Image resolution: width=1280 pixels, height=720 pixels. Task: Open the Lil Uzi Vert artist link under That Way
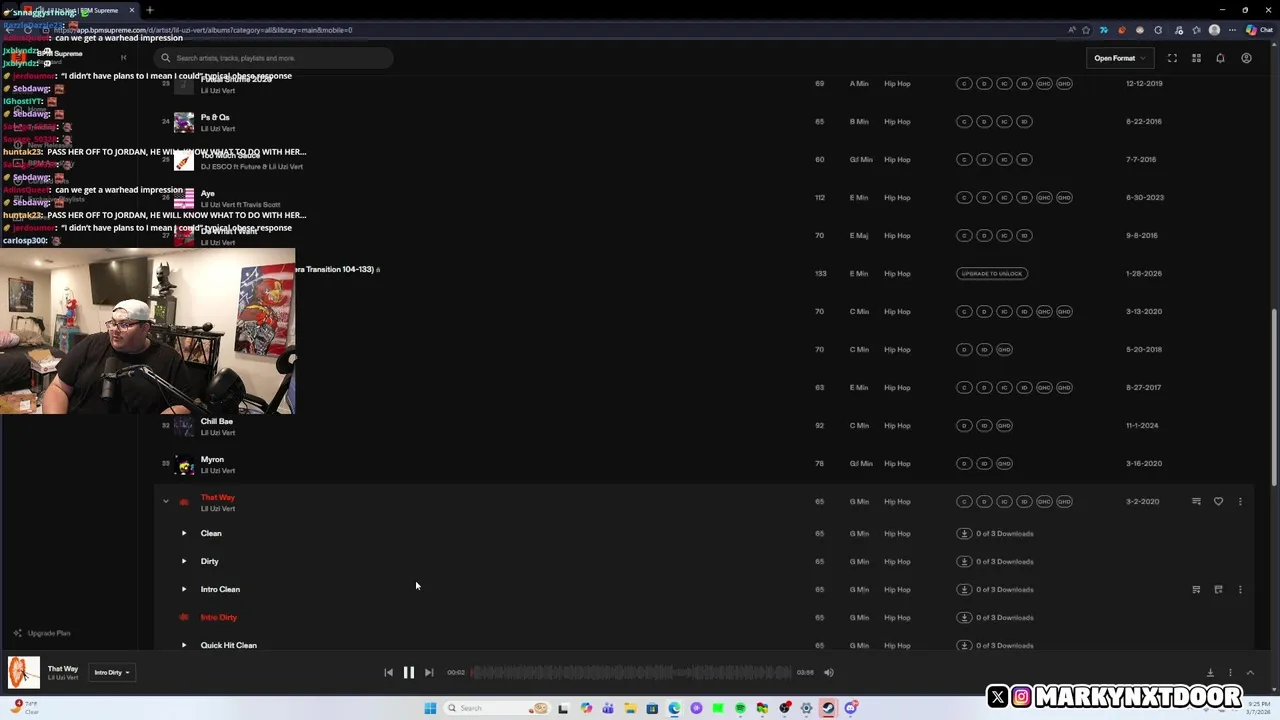218,509
